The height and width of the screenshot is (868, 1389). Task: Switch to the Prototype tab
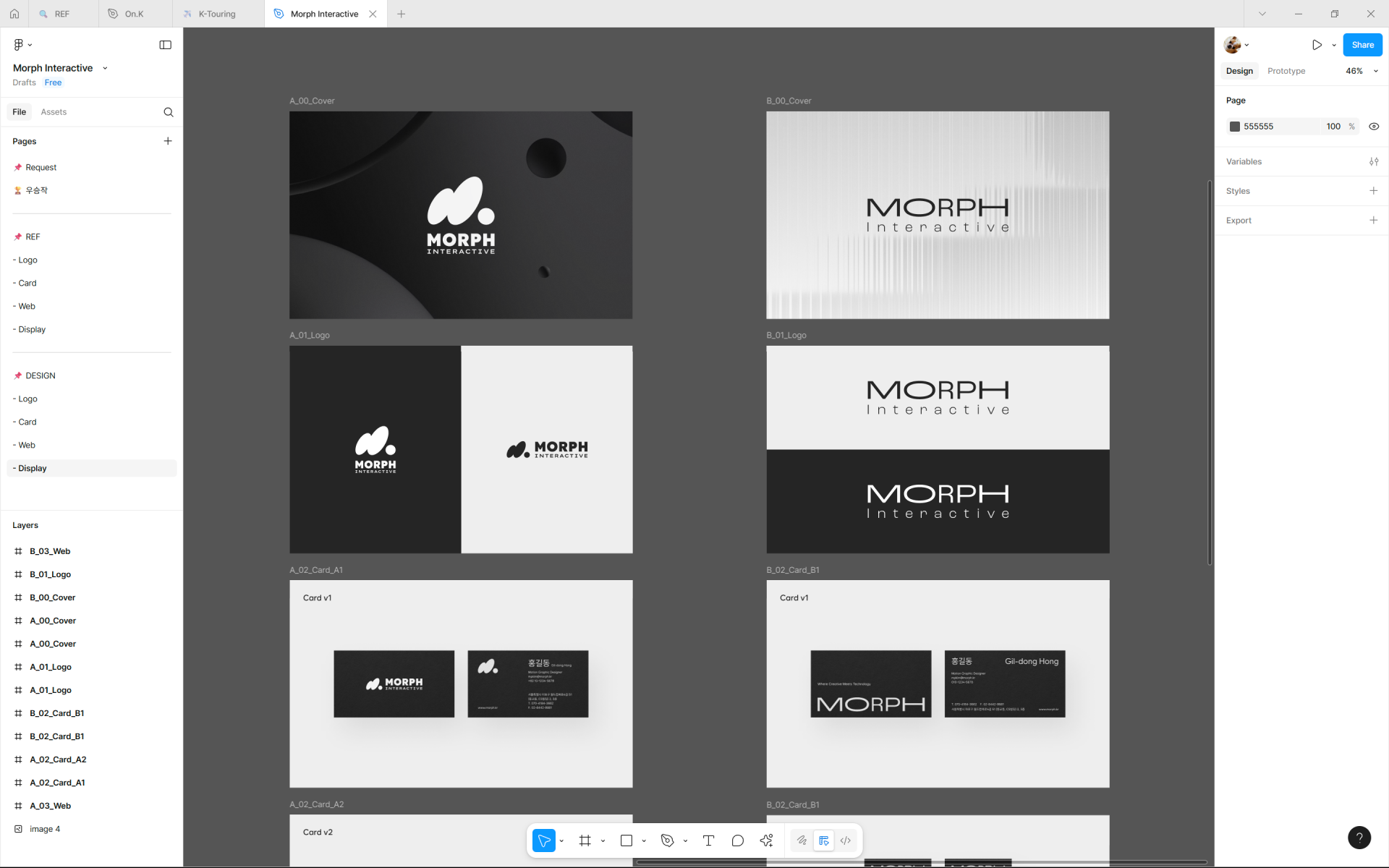click(1286, 71)
